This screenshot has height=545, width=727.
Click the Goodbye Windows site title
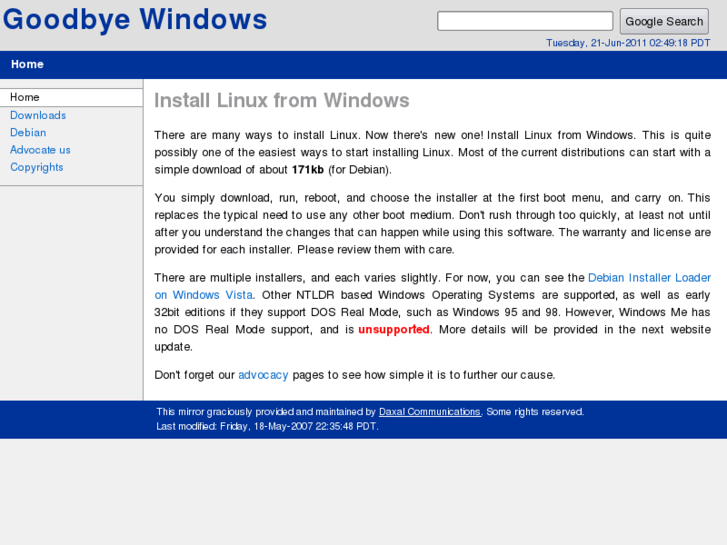pos(135,19)
